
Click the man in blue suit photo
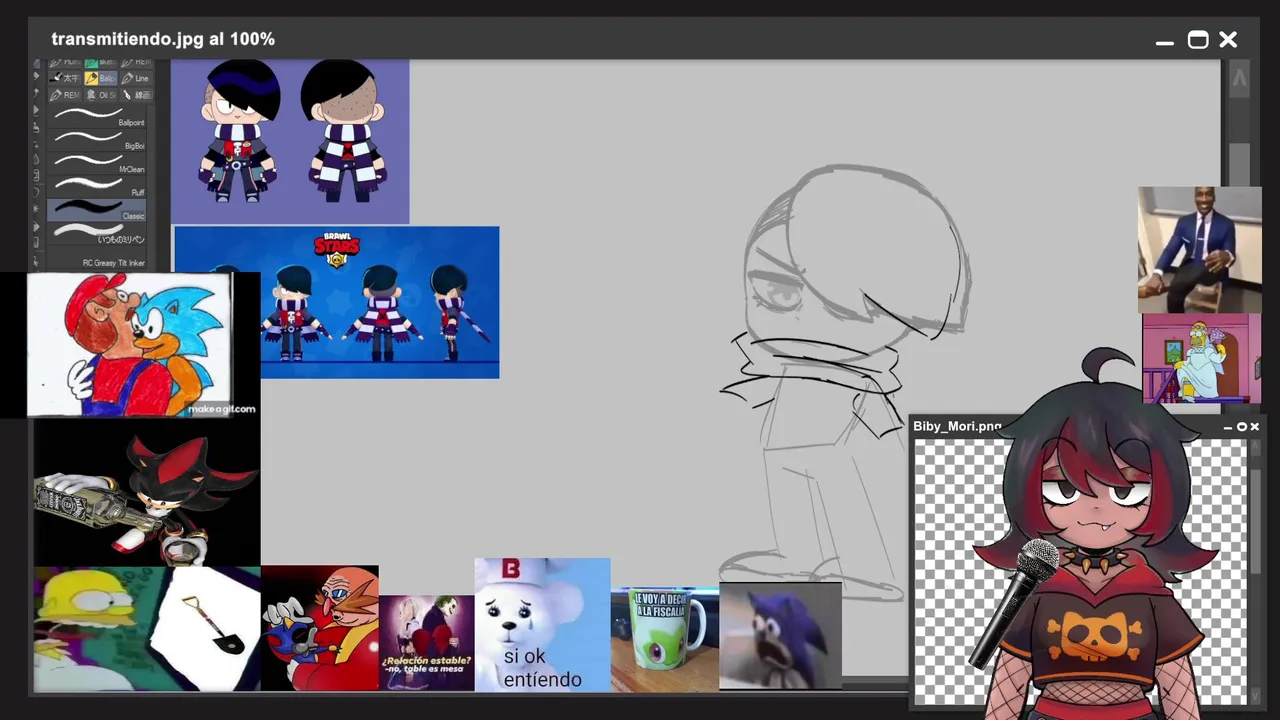tap(1200, 250)
